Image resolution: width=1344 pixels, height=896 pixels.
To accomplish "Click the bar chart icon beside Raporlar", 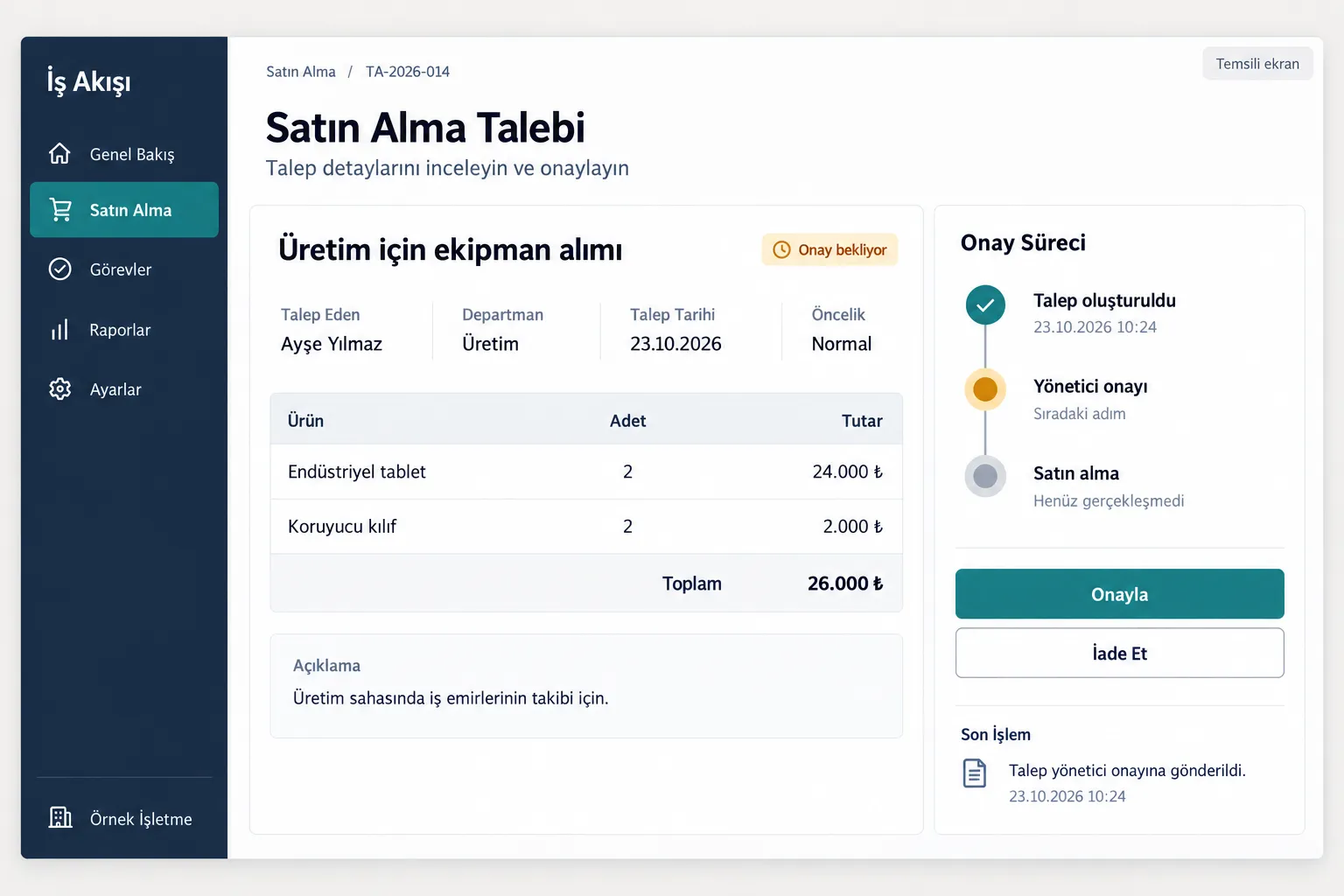I will coord(59,330).
